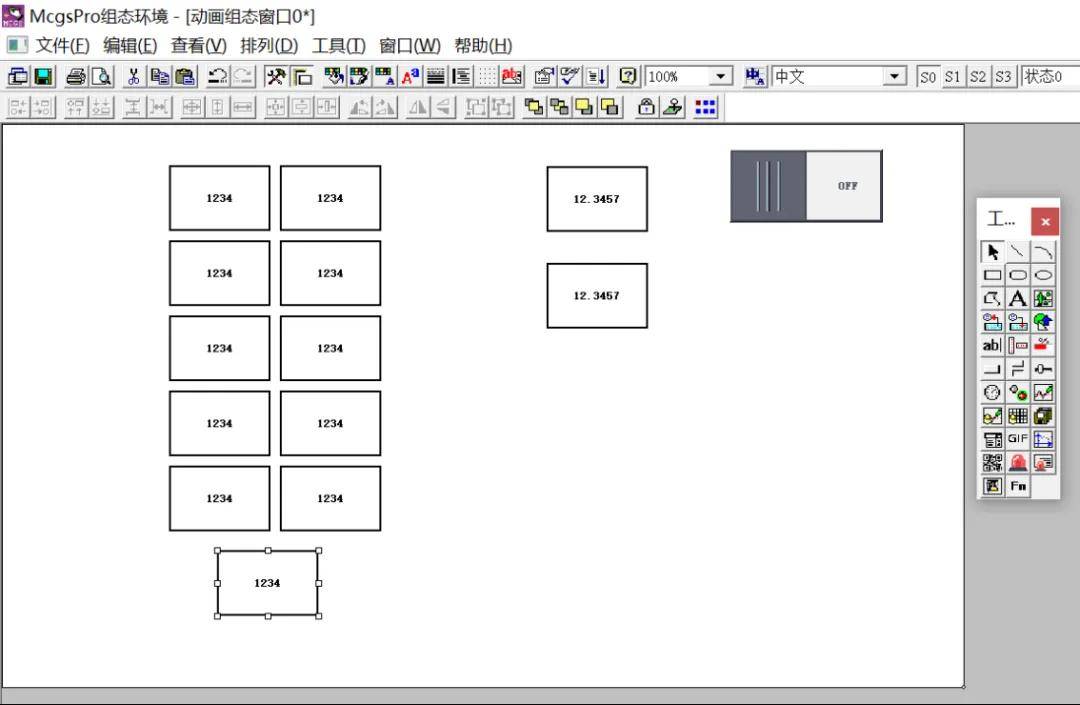The width and height of the screenshot is (1080, 705).
Task: Toggle the S0 state button
Action: (928, 77)
